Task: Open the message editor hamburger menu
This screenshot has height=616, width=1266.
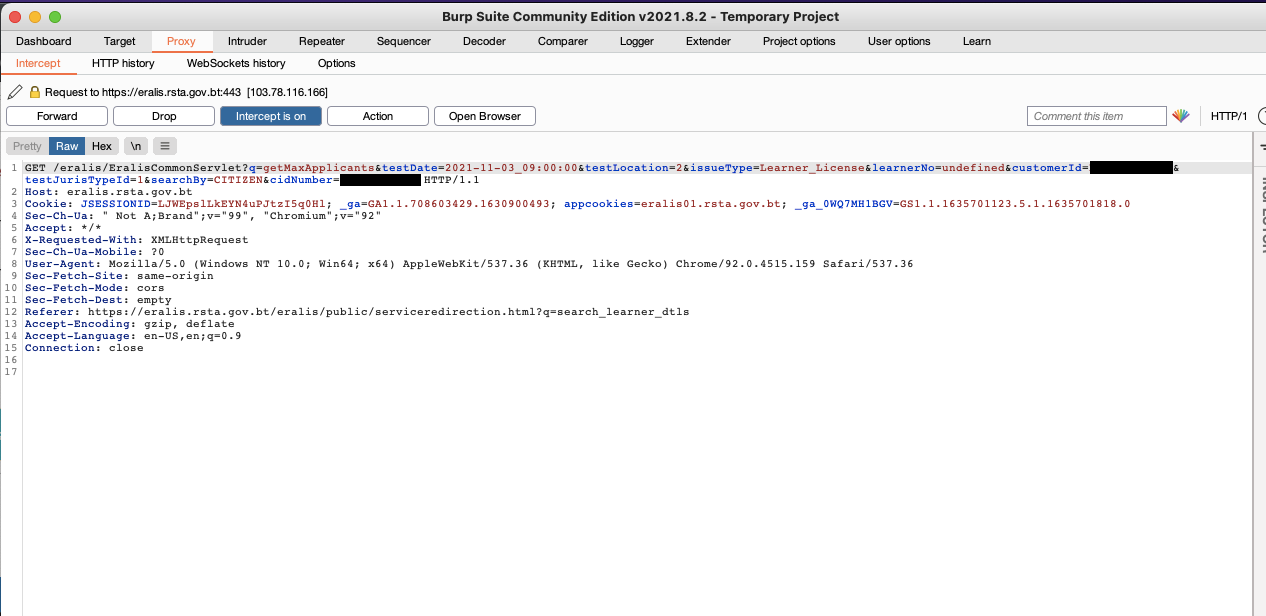Action: click(x=165, y=146)
